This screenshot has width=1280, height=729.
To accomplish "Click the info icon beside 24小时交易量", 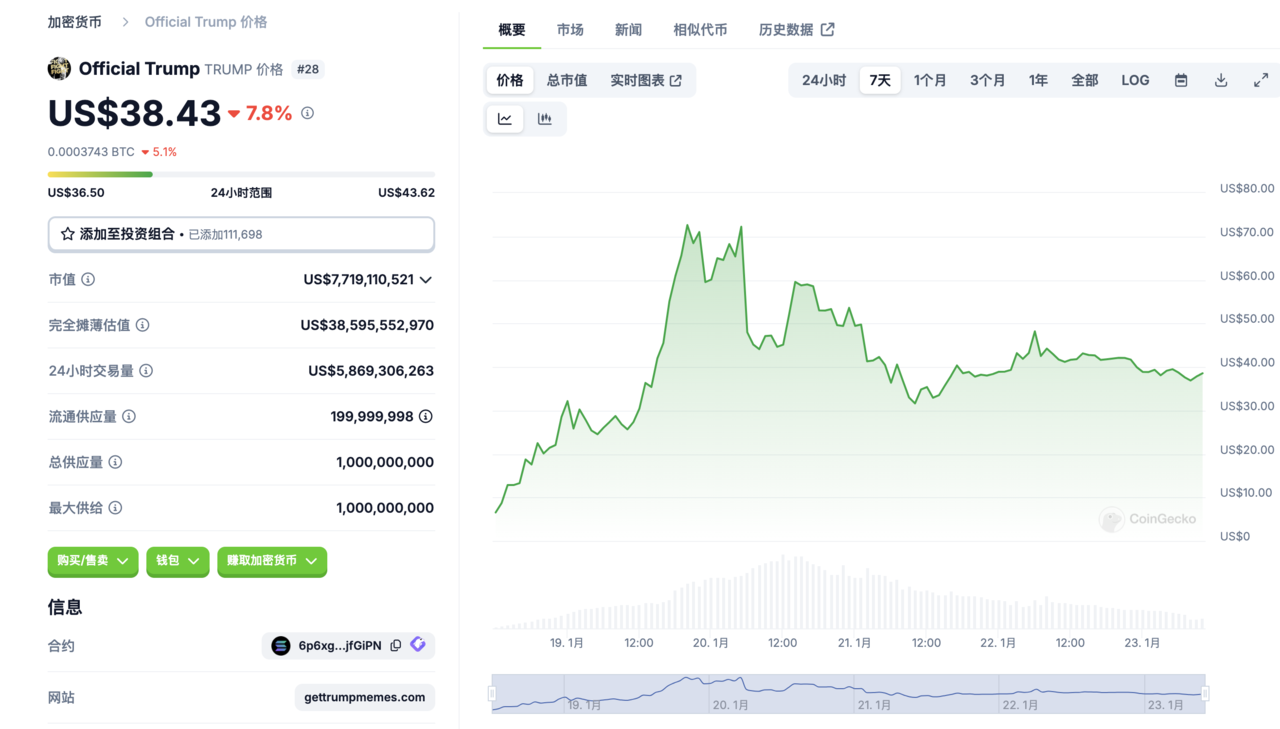I will (146, 371).
